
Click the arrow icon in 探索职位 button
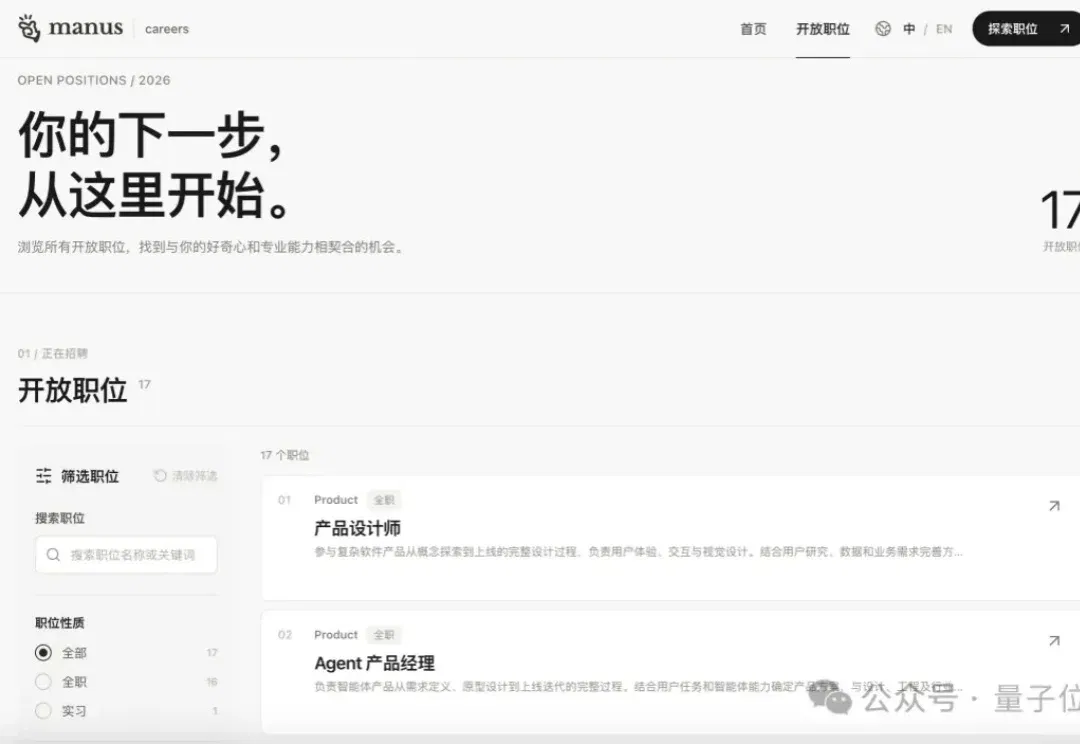point(1064,28)
